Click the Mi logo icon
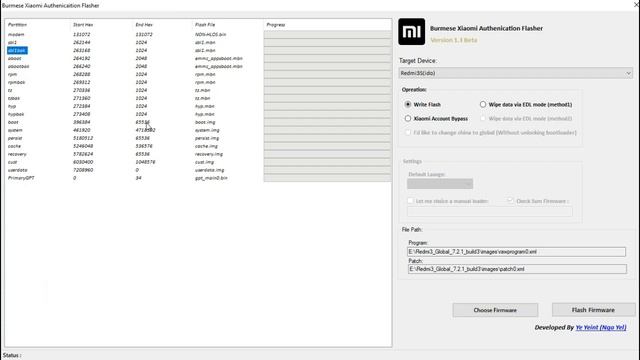 (411, 31)
